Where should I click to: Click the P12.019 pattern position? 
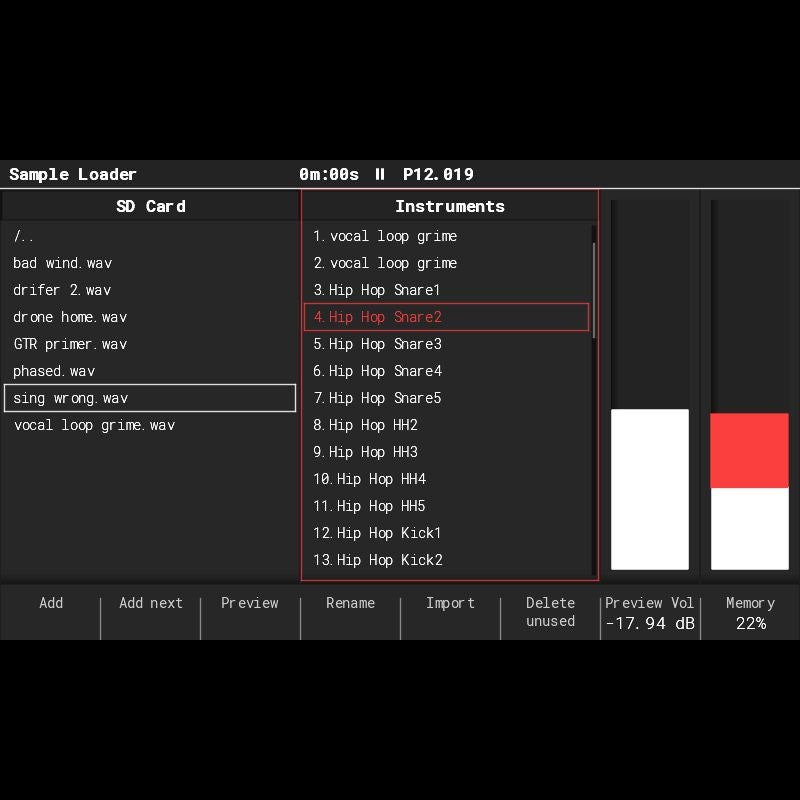point(438,174)
